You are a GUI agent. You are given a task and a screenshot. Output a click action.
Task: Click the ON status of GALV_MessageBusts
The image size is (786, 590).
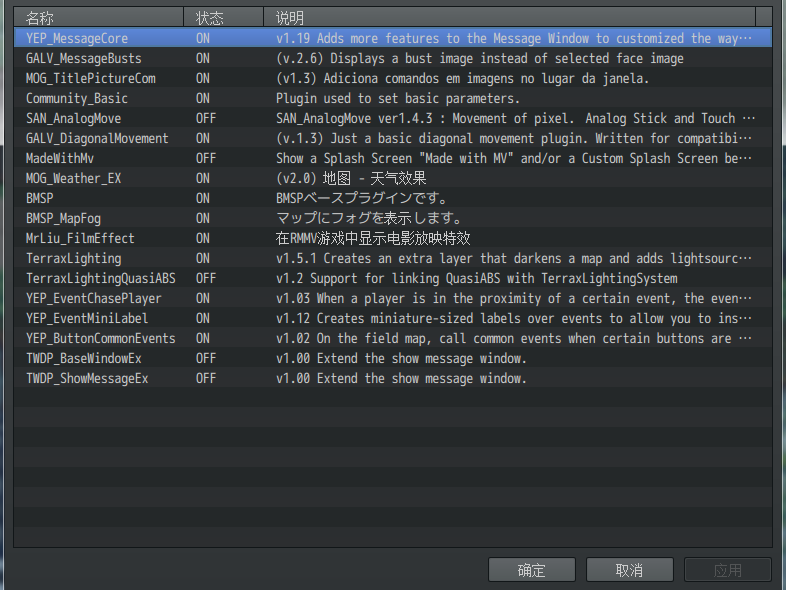tap(203, 58)
